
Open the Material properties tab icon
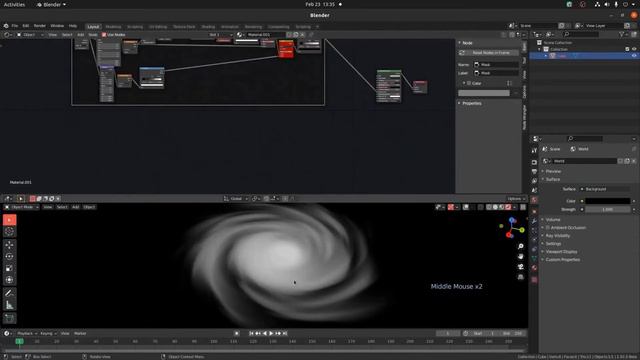pos(534,268)
